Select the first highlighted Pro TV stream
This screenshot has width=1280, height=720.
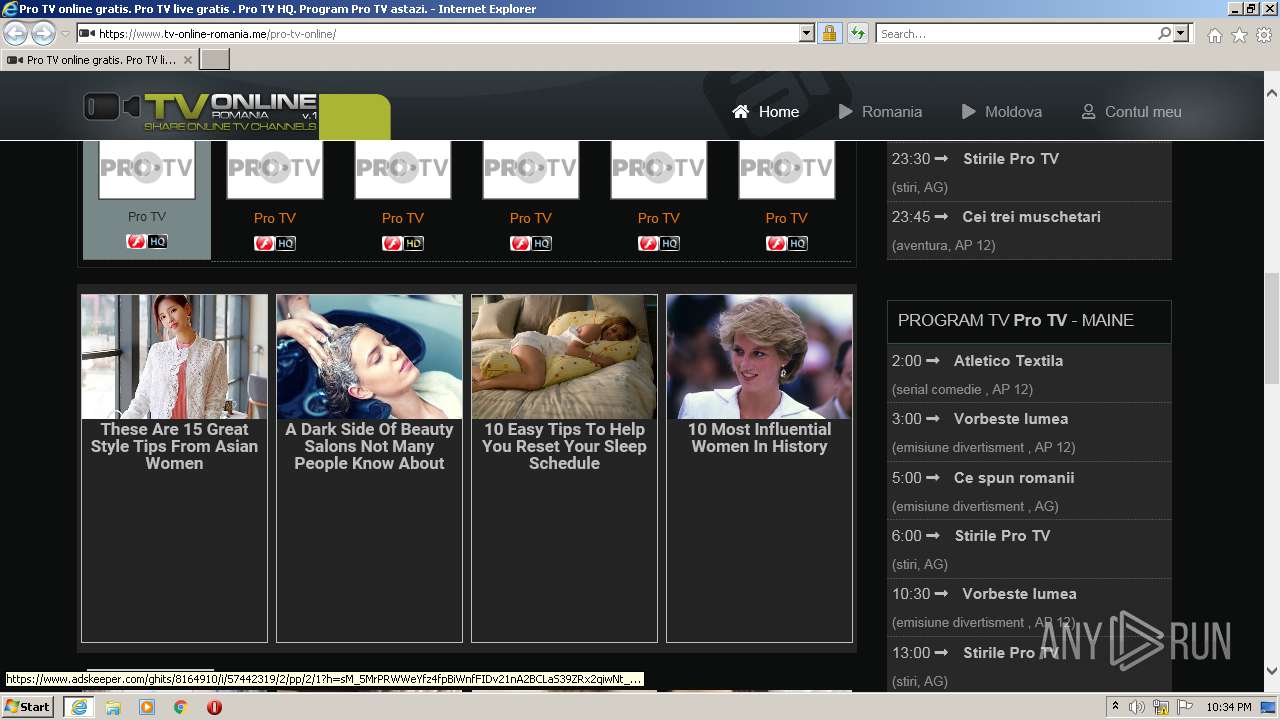pyautogui.click(x=147, y=199)
